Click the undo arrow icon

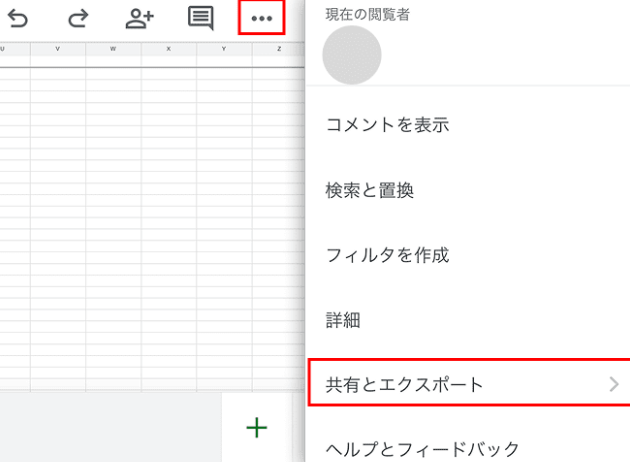18,18
